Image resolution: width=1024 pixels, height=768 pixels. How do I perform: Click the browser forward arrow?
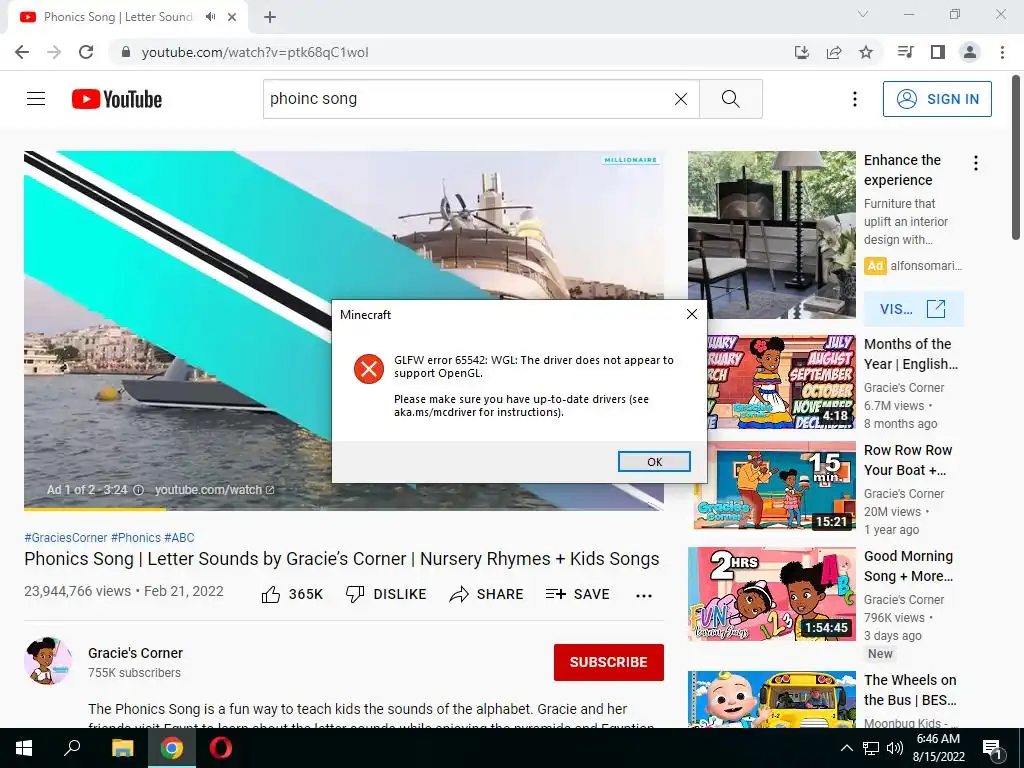(54, 52)
